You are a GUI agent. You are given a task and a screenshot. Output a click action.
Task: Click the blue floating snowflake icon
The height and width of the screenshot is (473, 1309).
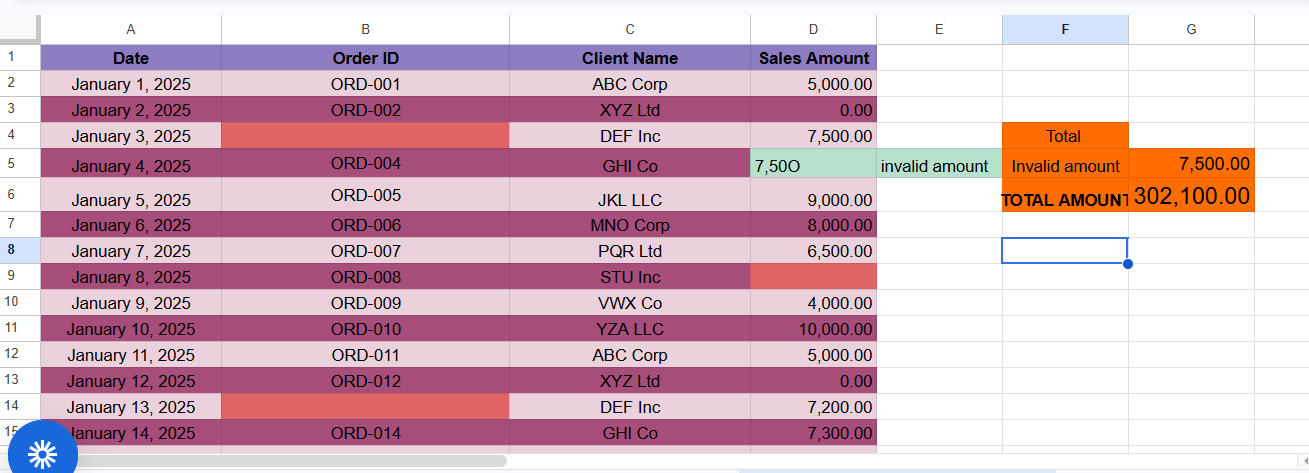43,453
